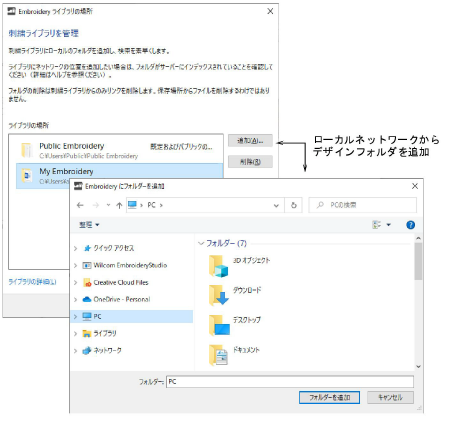Open the ライブラリの詳細 link
The height and width of the screenshot is (424, 464).
point(32,282)
